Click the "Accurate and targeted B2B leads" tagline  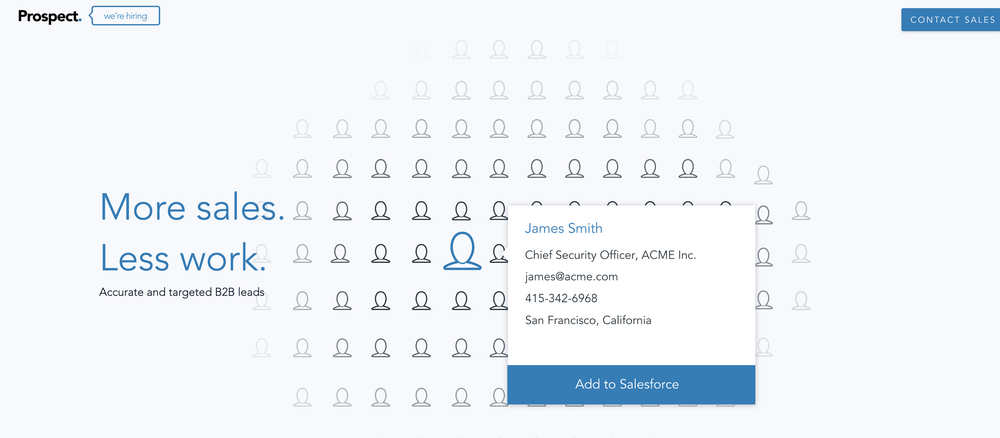tap(181, 293)
